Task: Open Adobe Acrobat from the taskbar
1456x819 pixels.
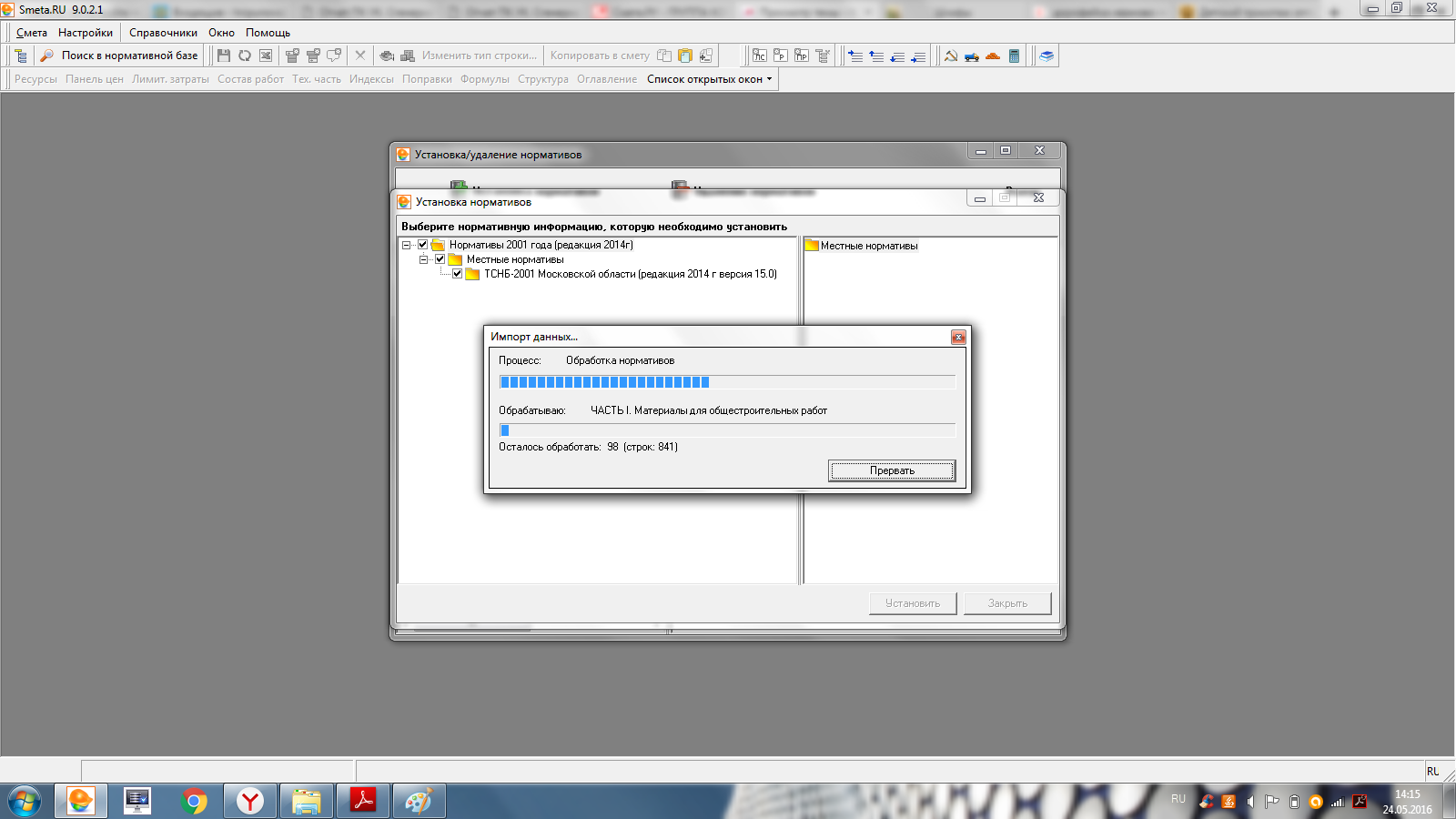Action: [363, 801]
